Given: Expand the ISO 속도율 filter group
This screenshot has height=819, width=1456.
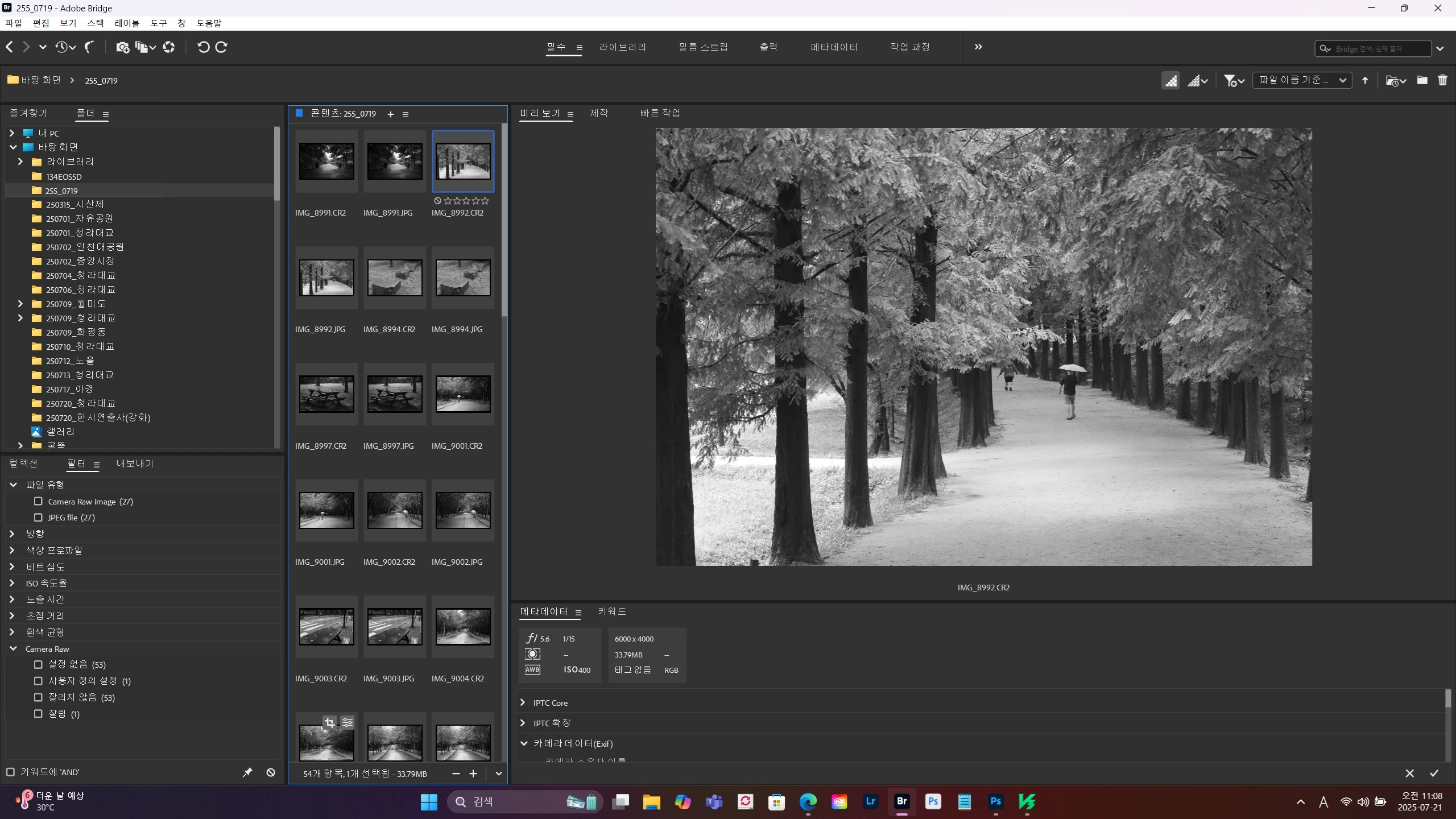Looking at the screenshot, I should pos(12,583).
